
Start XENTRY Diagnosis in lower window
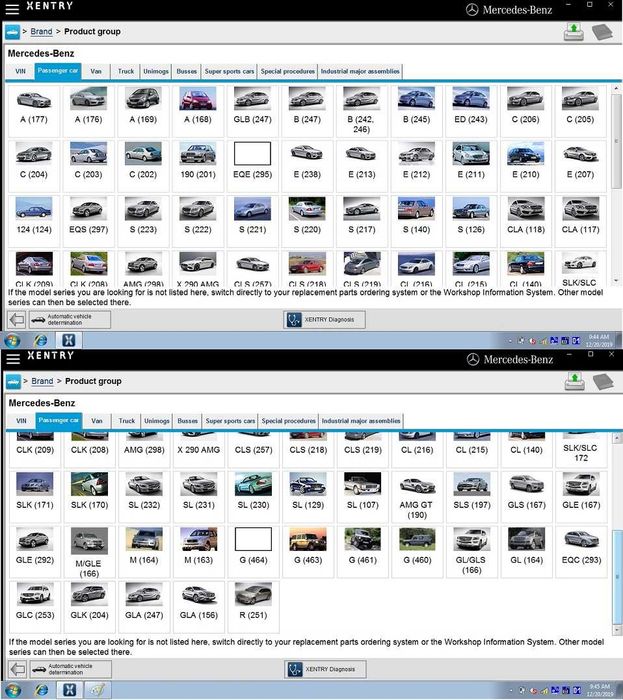[325, 669]
